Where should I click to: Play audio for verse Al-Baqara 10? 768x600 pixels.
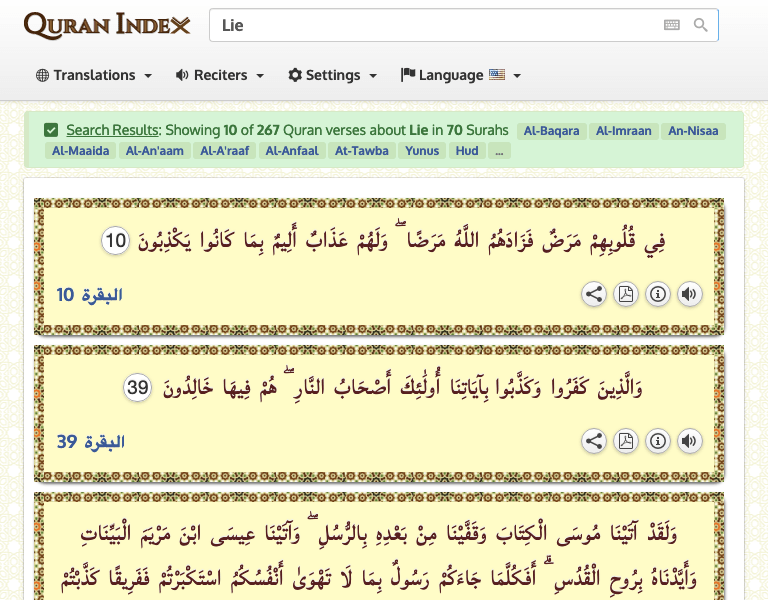[688, 294]
